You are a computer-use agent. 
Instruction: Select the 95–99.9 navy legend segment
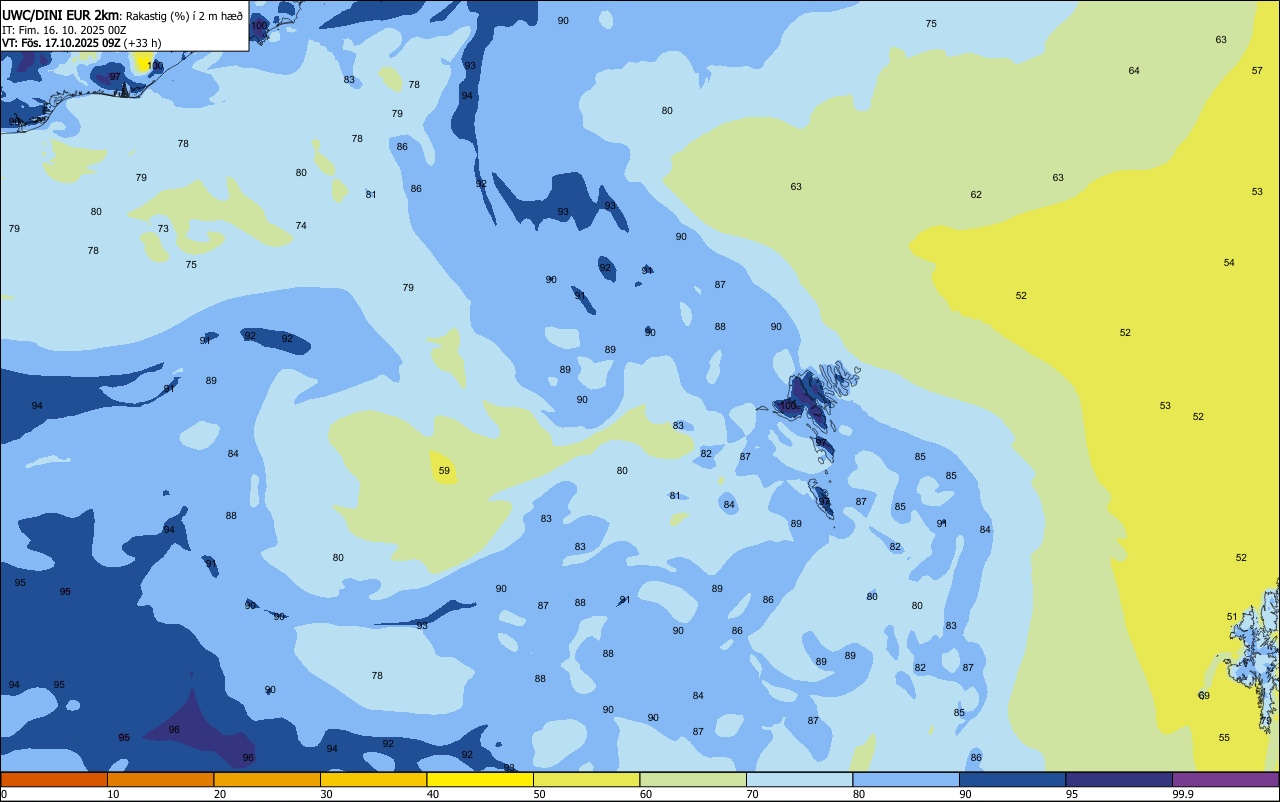pos(1119,779)
